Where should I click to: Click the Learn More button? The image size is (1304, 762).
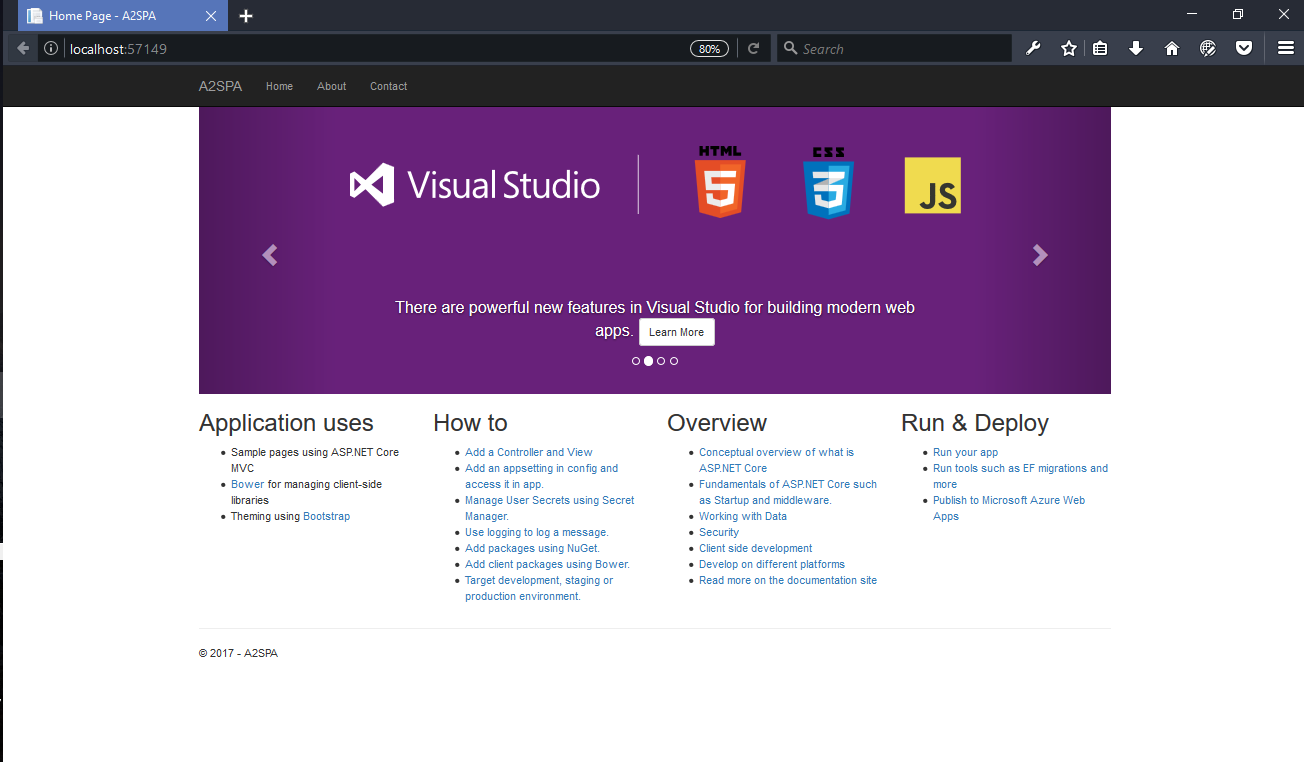(x=677, y=332)
